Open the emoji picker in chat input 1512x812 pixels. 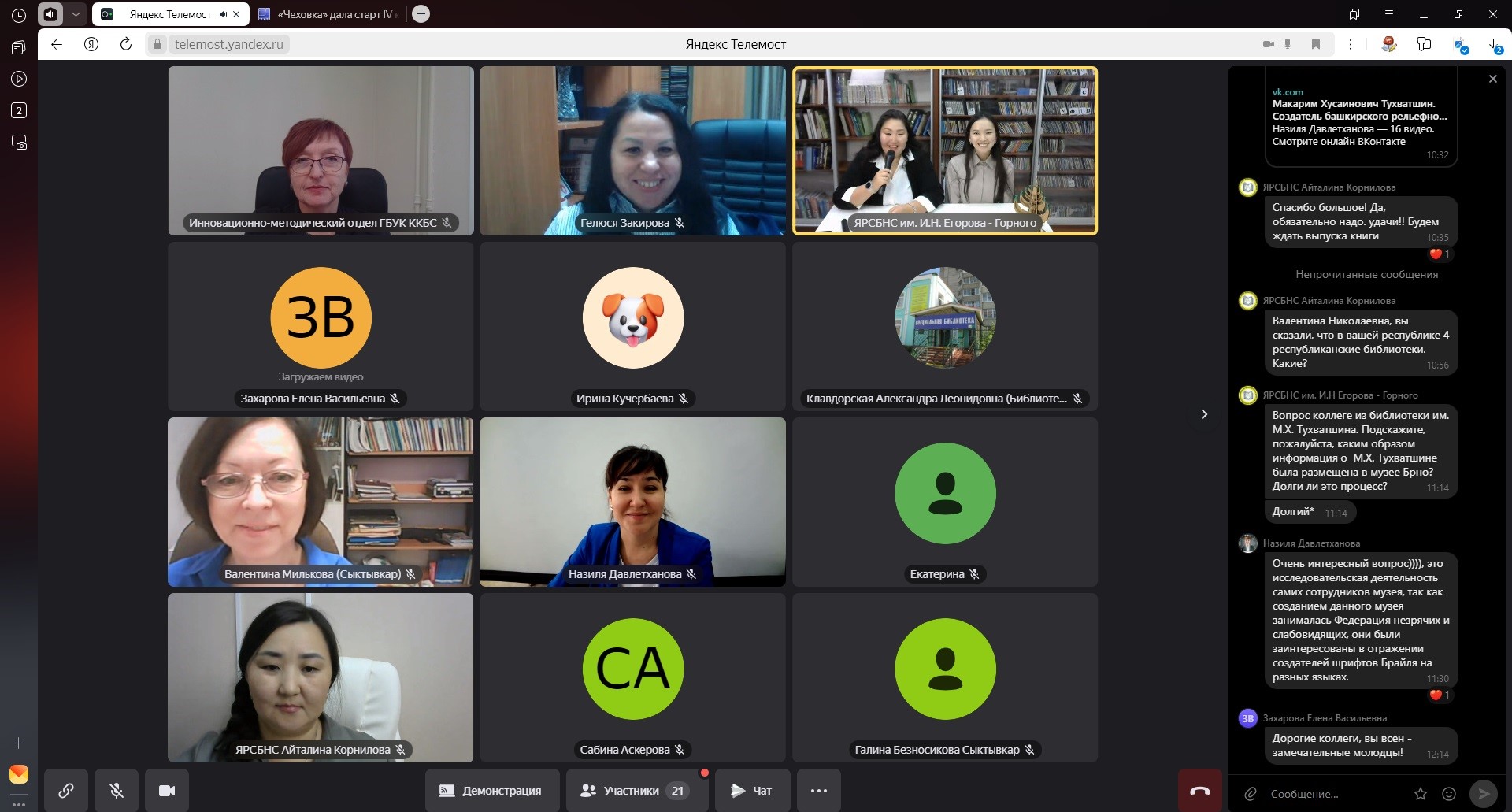(x=1449, y=794)
